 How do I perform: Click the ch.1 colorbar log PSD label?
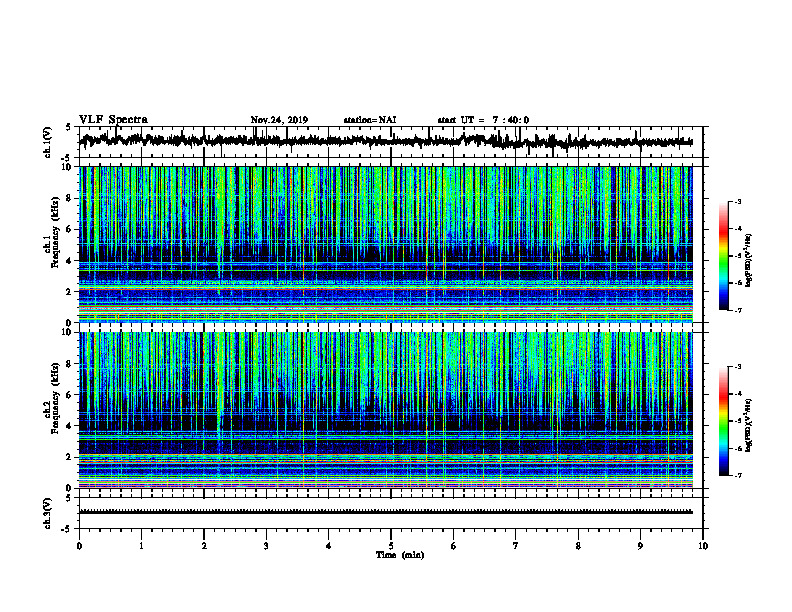pyautogui.click(x=749, y=260)
